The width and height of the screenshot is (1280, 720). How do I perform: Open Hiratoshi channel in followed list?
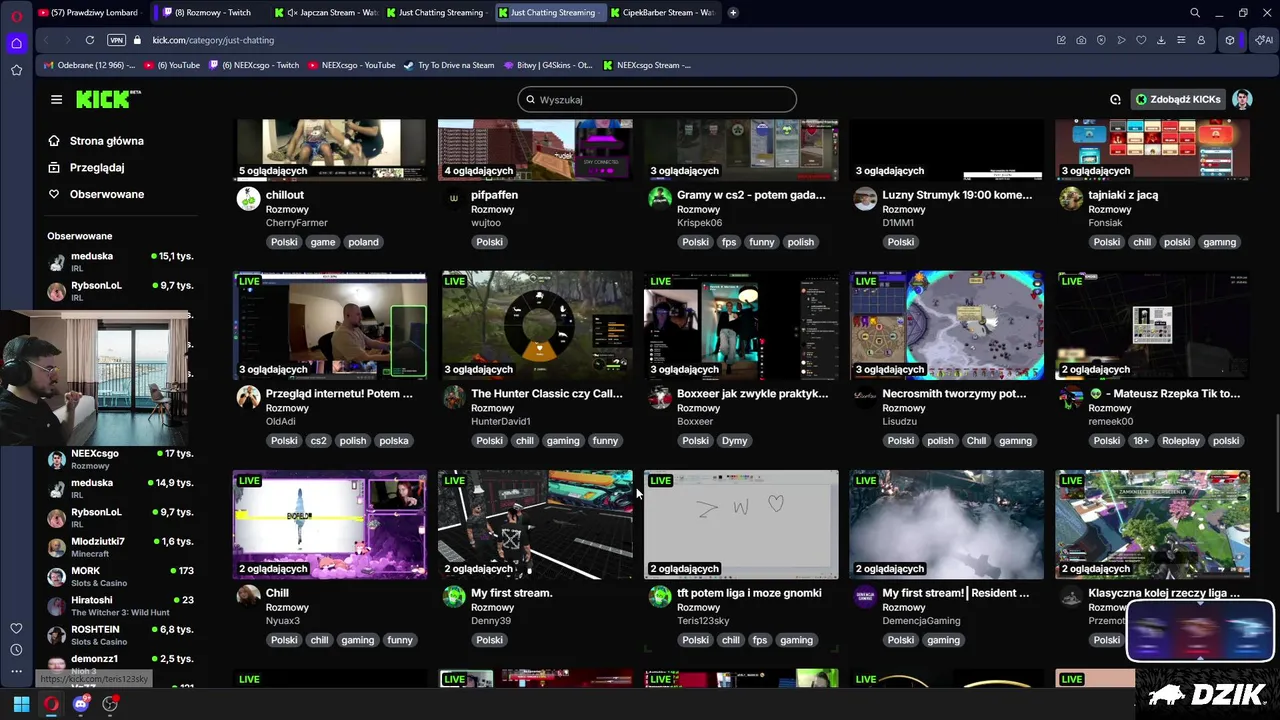(120, 606)
